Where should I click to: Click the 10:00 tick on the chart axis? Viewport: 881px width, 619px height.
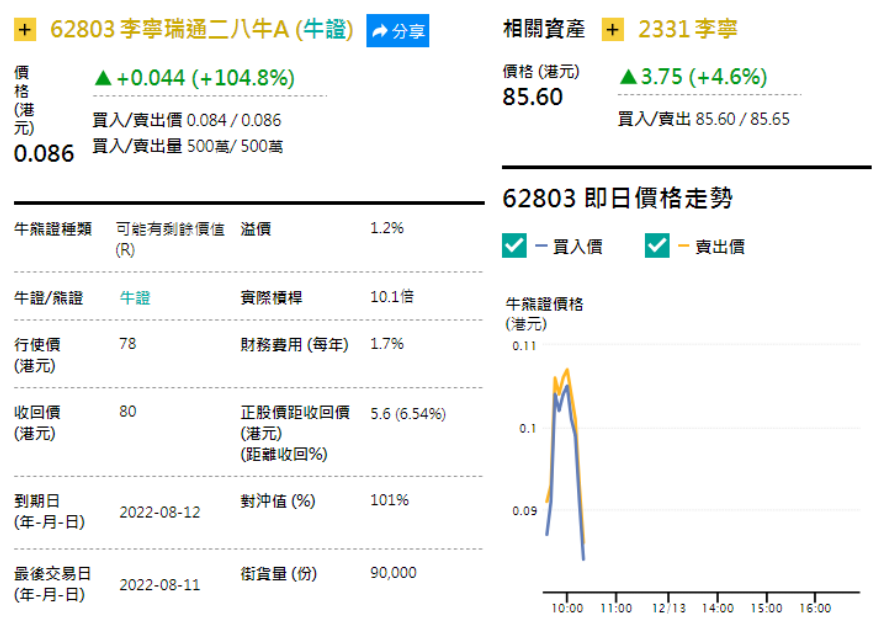567,608
